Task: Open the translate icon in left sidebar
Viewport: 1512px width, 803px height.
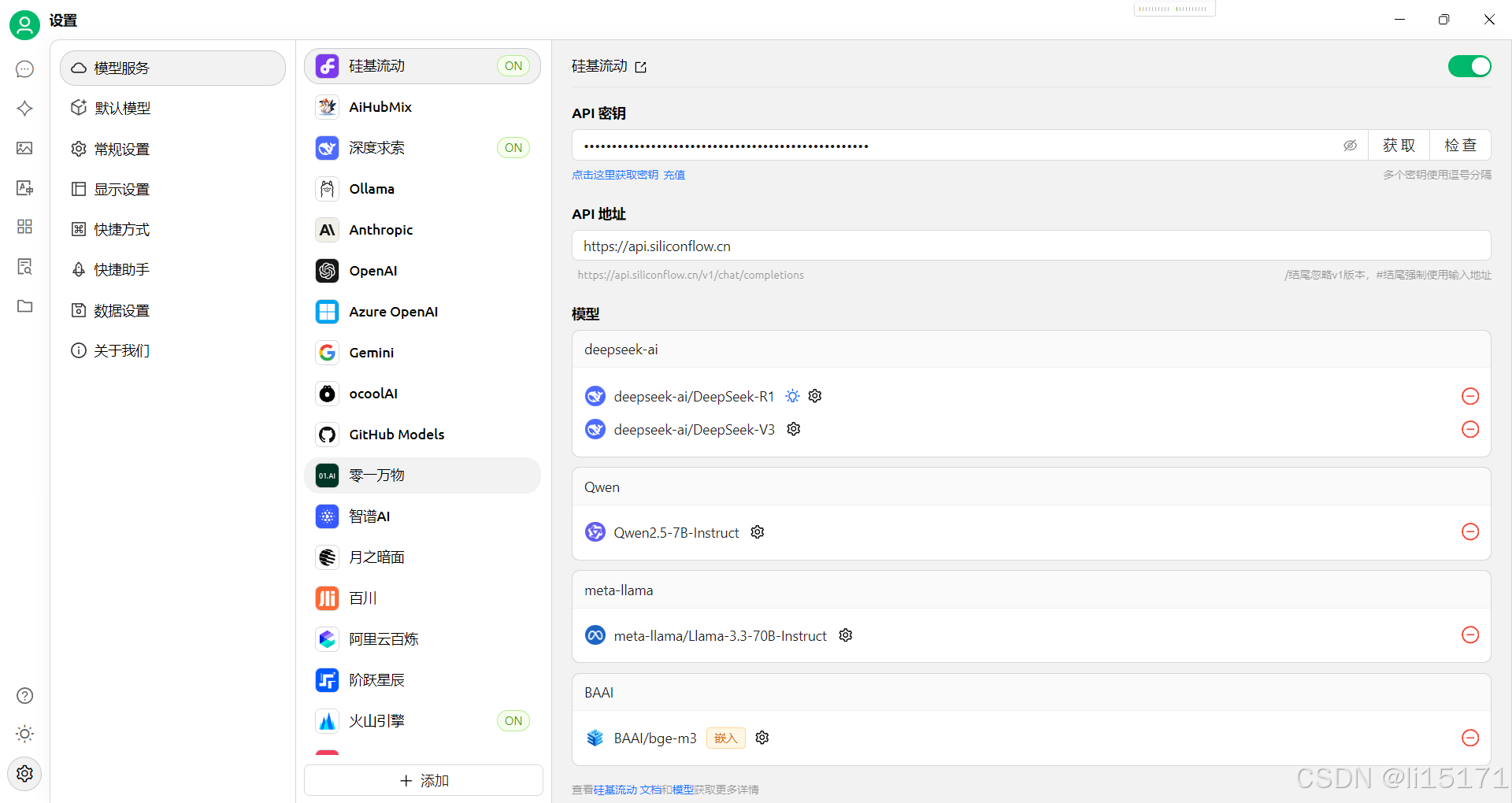Action: point(24,187)
